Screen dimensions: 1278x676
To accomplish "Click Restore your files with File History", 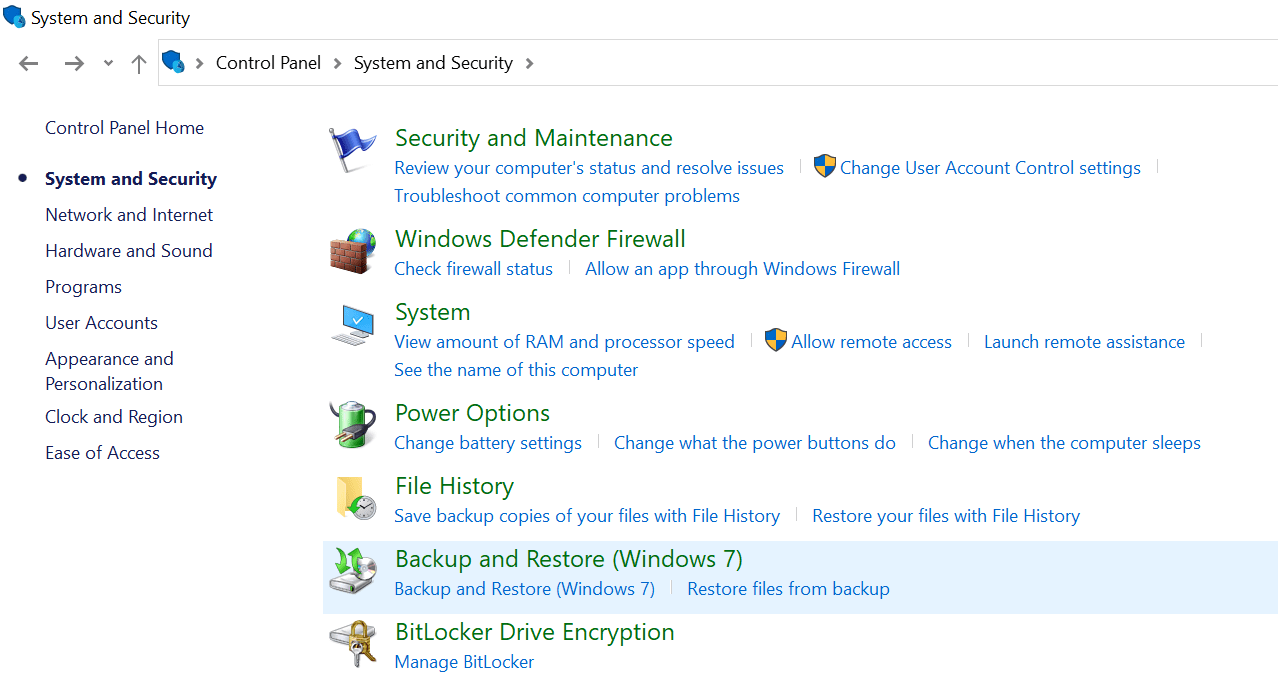I will [x=945, y=515].
